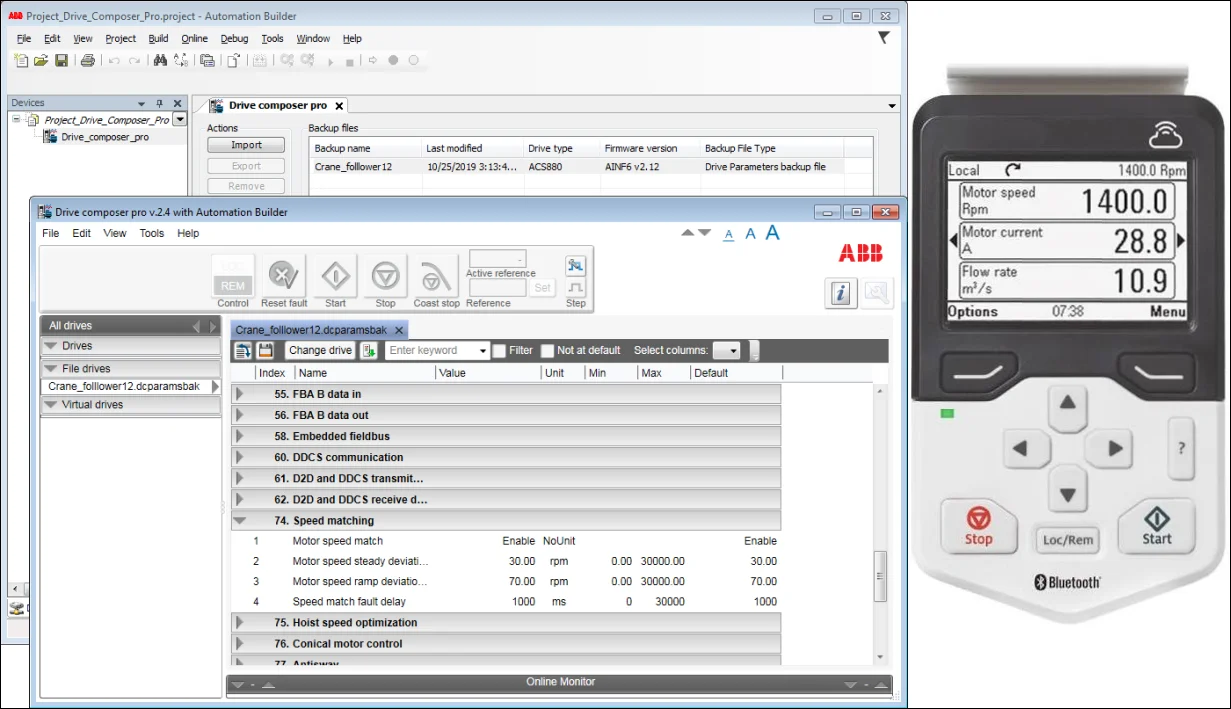
Task: Open dropdown beside Project_Drive_Composer_Pro
Action: click(x=180, y=120)
